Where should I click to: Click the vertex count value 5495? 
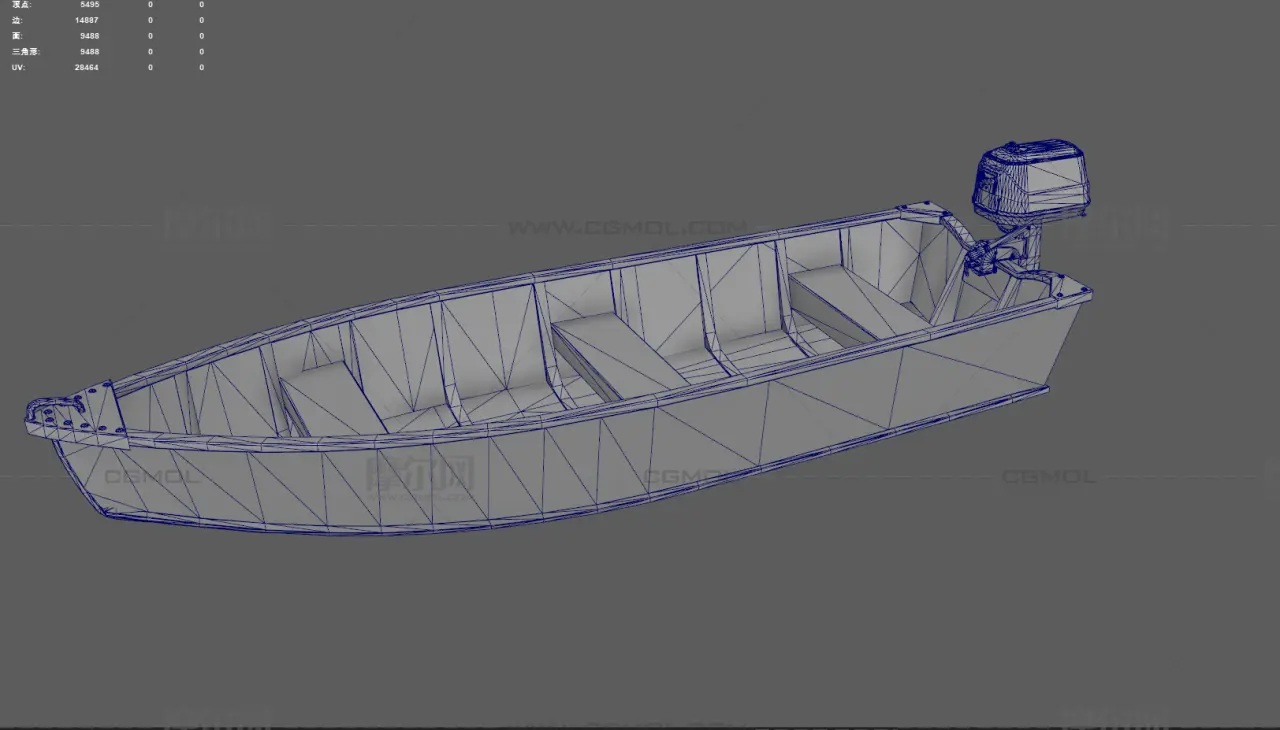tap(89, 5)
